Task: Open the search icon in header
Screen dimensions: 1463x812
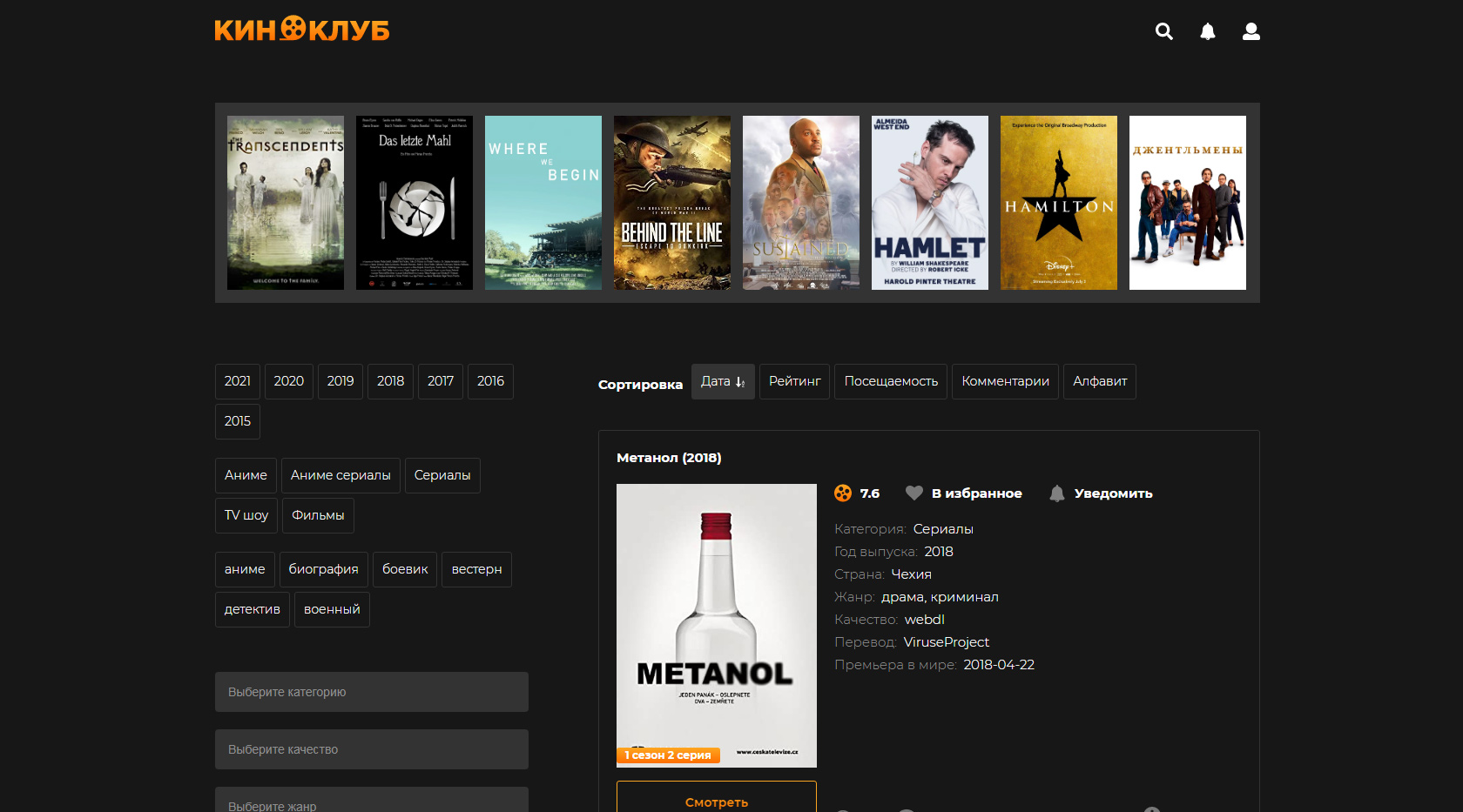Action: pos(1164,31)
